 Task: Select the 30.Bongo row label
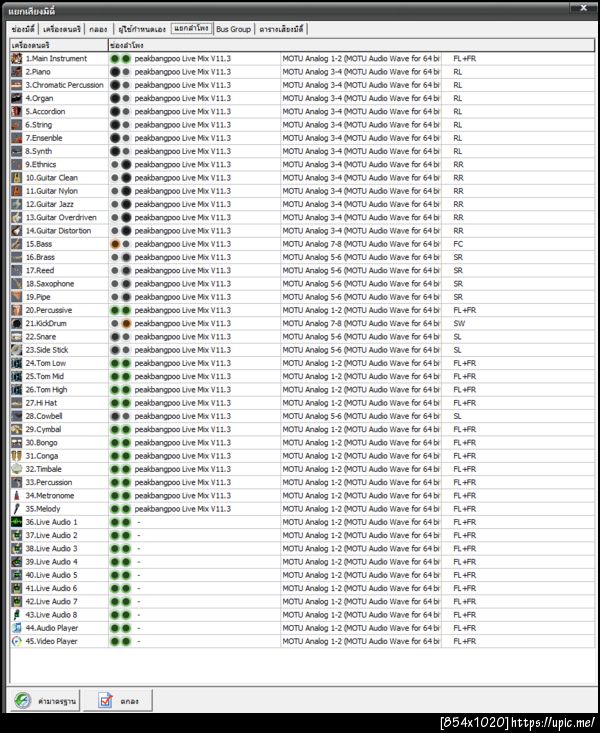click(x=42, y=443)
